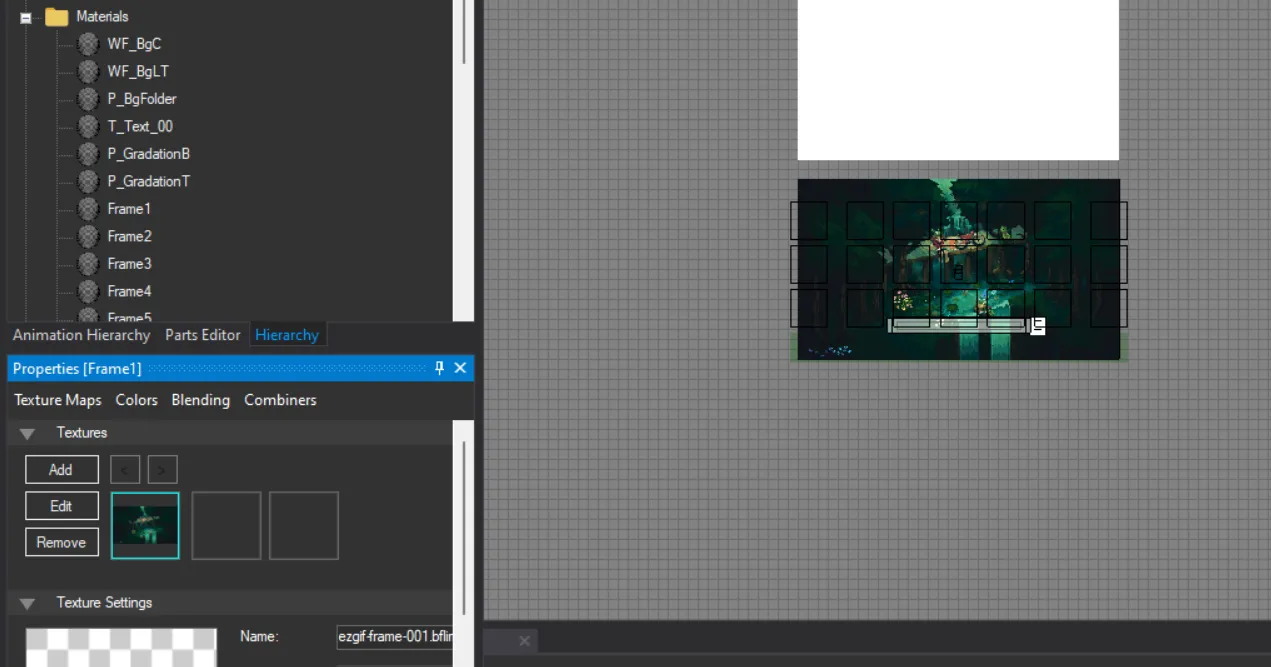
Task: Open the Parts Editor tab
Action: coord(202,335)
